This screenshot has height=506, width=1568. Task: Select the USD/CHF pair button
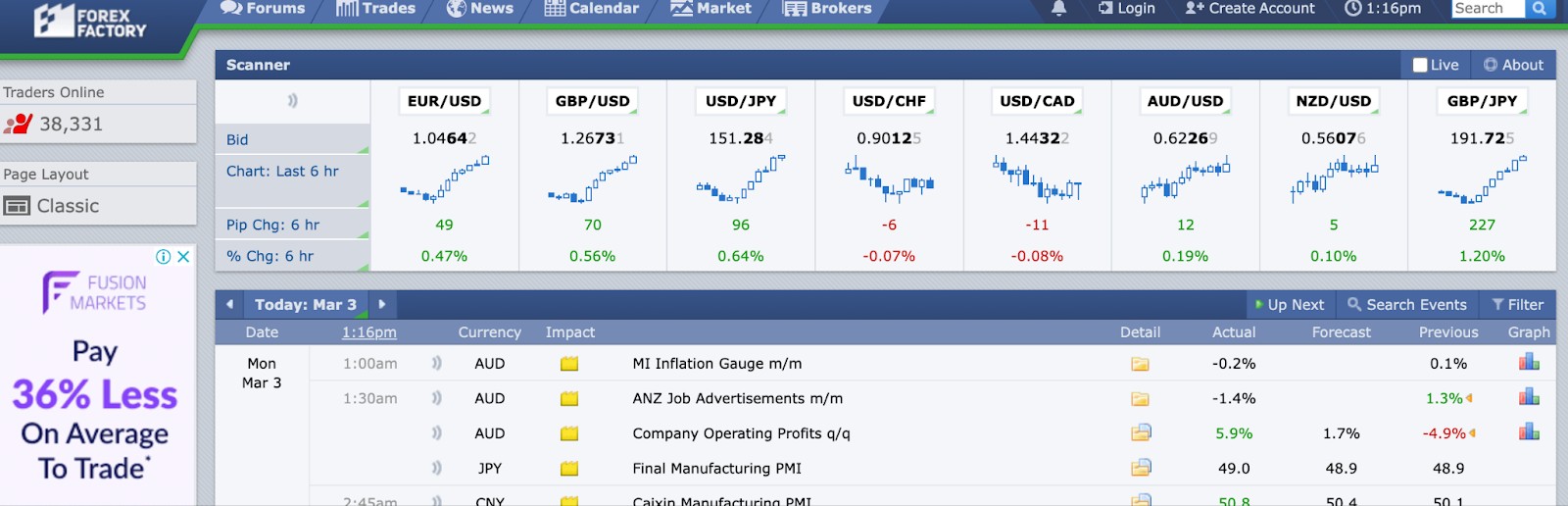pyautogui.click(x=889, y=101)
